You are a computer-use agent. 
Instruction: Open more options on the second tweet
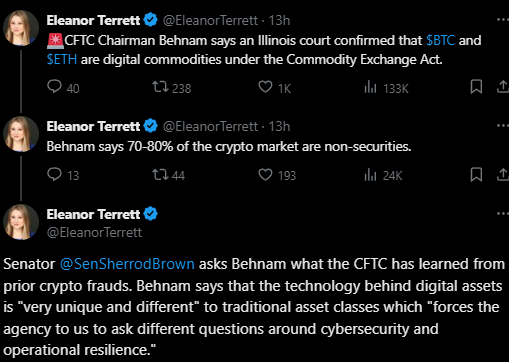click(503, 126)
